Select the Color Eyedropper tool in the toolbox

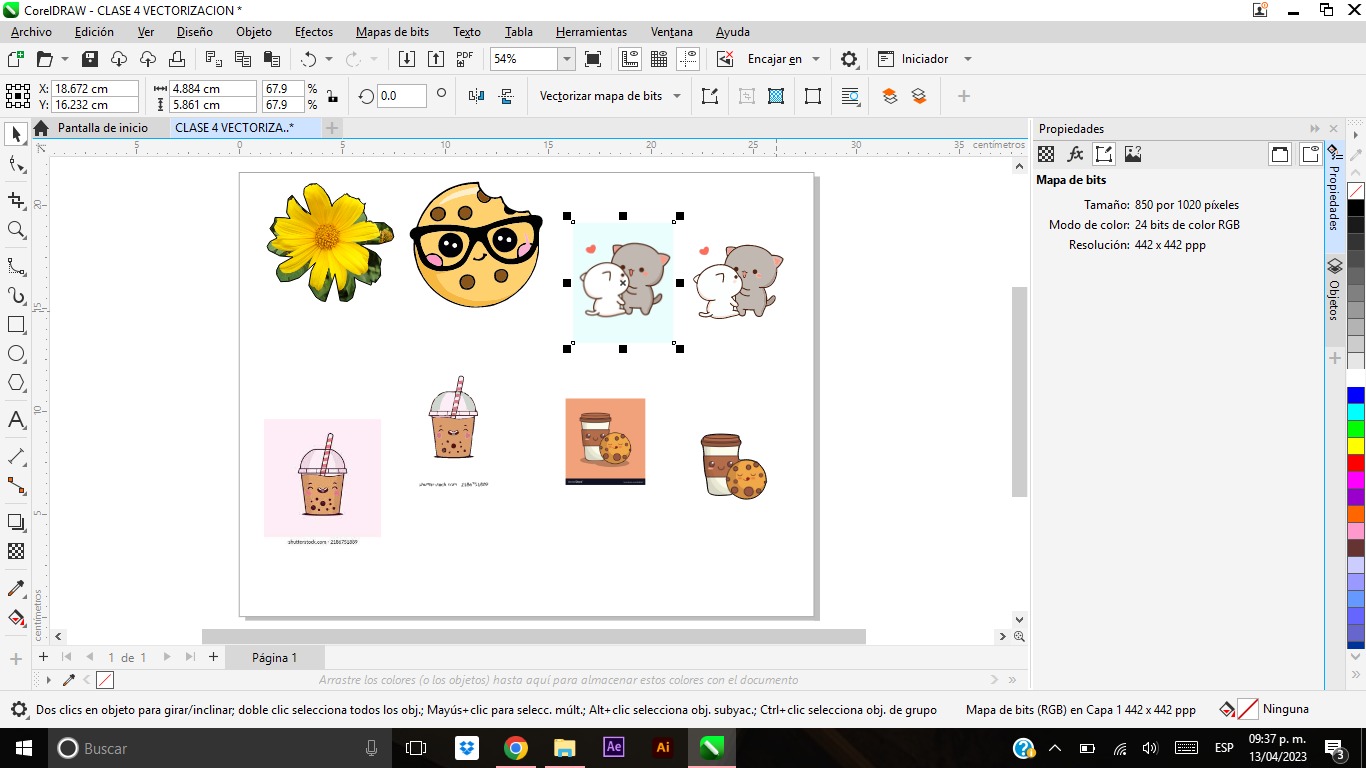16,588
